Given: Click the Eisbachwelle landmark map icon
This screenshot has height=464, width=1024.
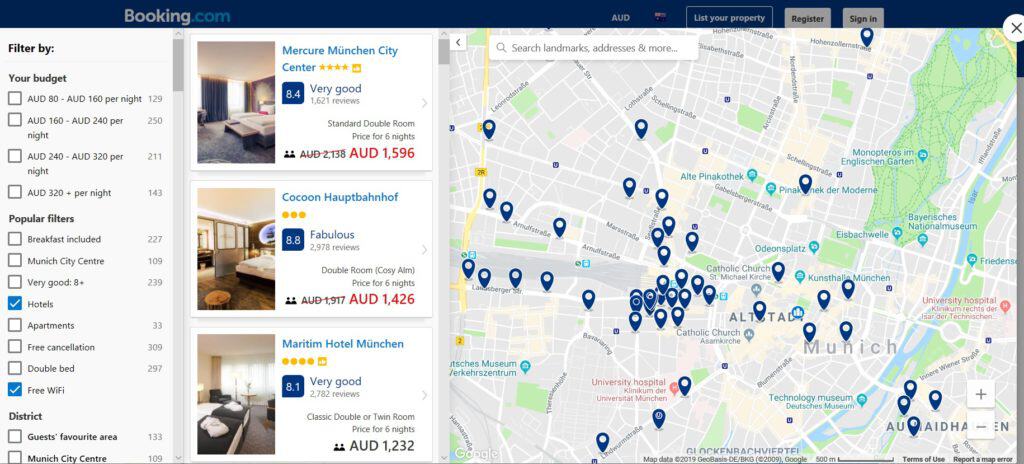Looking at the screenshot, I should tap(897, 232).
